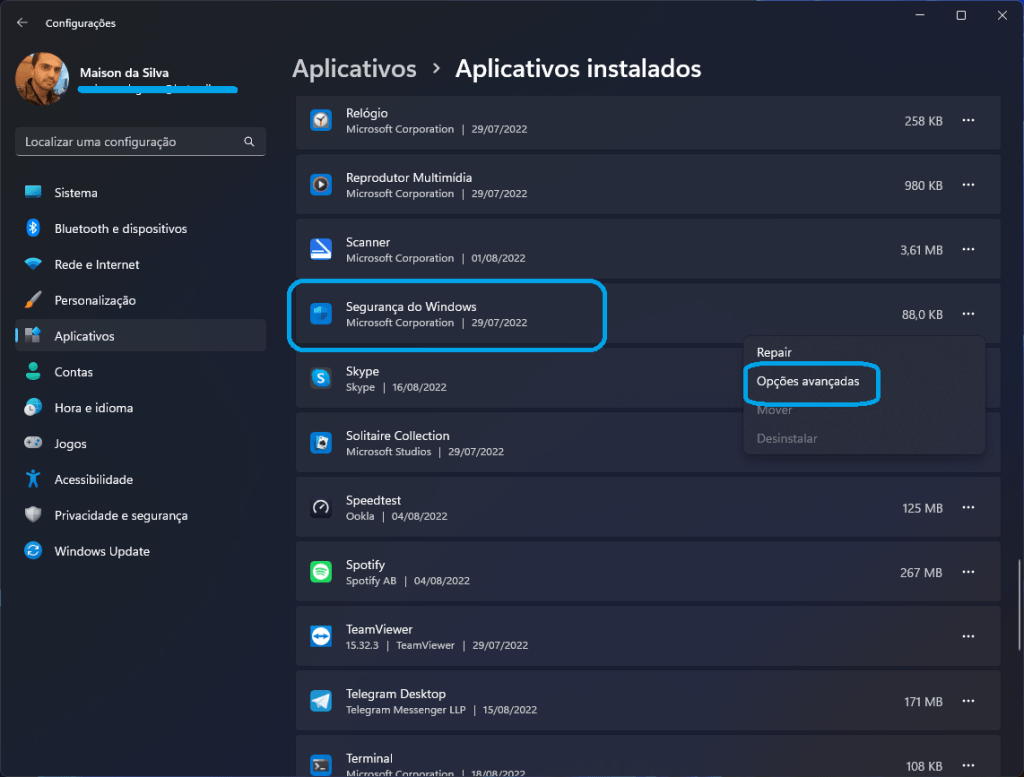The width and height of the screenshot is (1024, 777).
Task: Open Personalização settings
Action: coord(140,300)
